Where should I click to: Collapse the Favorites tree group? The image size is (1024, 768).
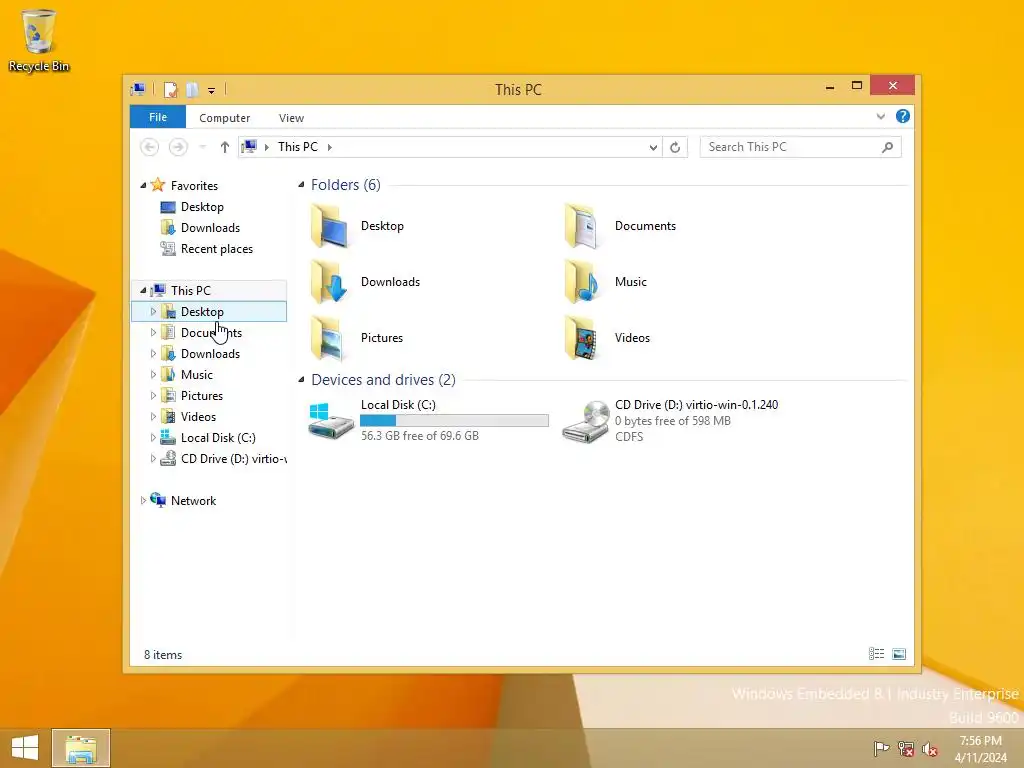[143, 185]
